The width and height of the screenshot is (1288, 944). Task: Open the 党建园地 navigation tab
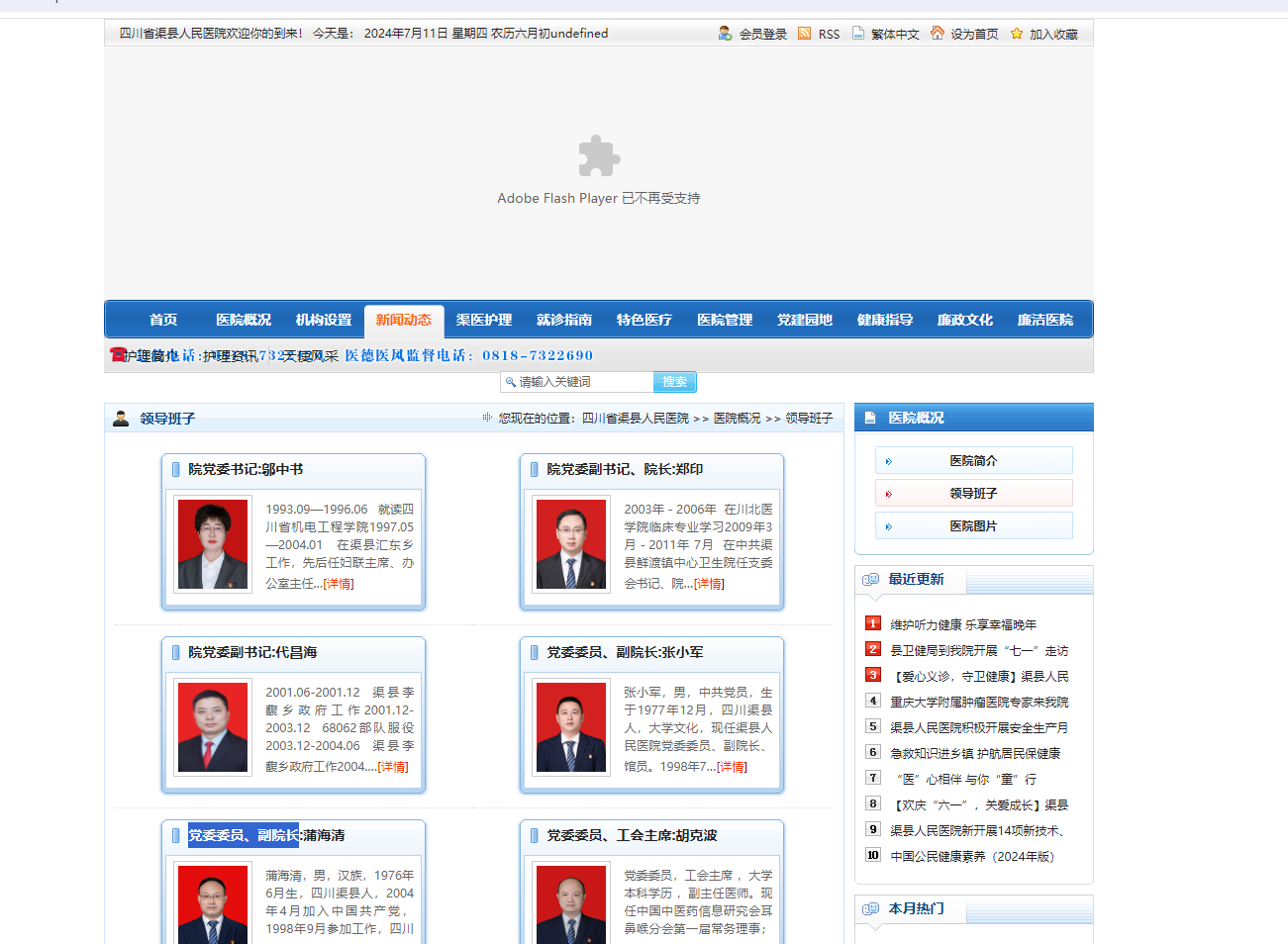(x=805, y=320)
